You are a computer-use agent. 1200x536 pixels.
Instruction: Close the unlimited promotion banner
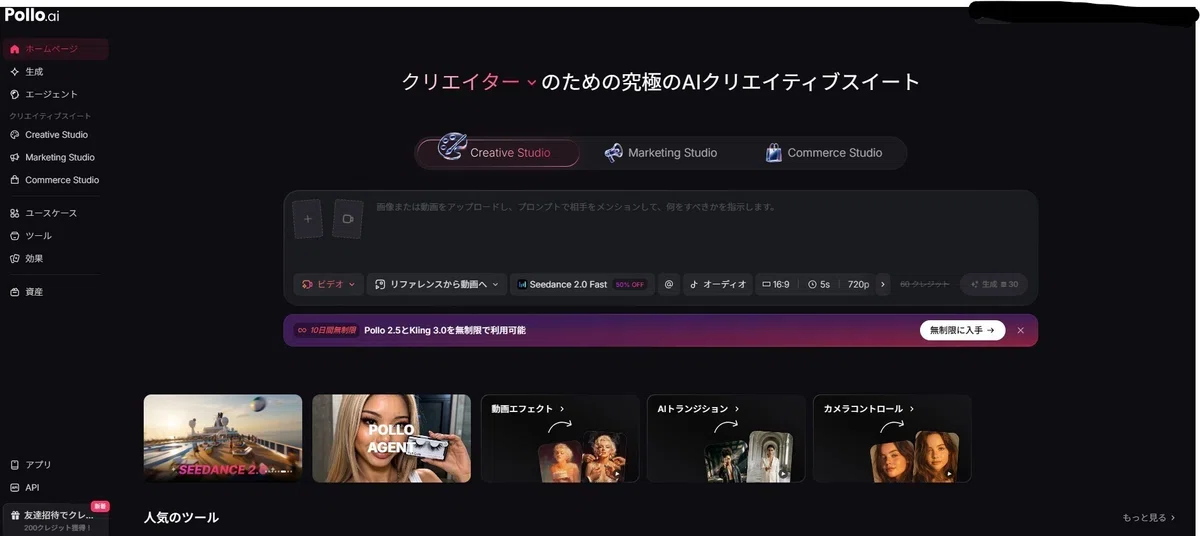pyautogui.click(x=1020, y=330)
